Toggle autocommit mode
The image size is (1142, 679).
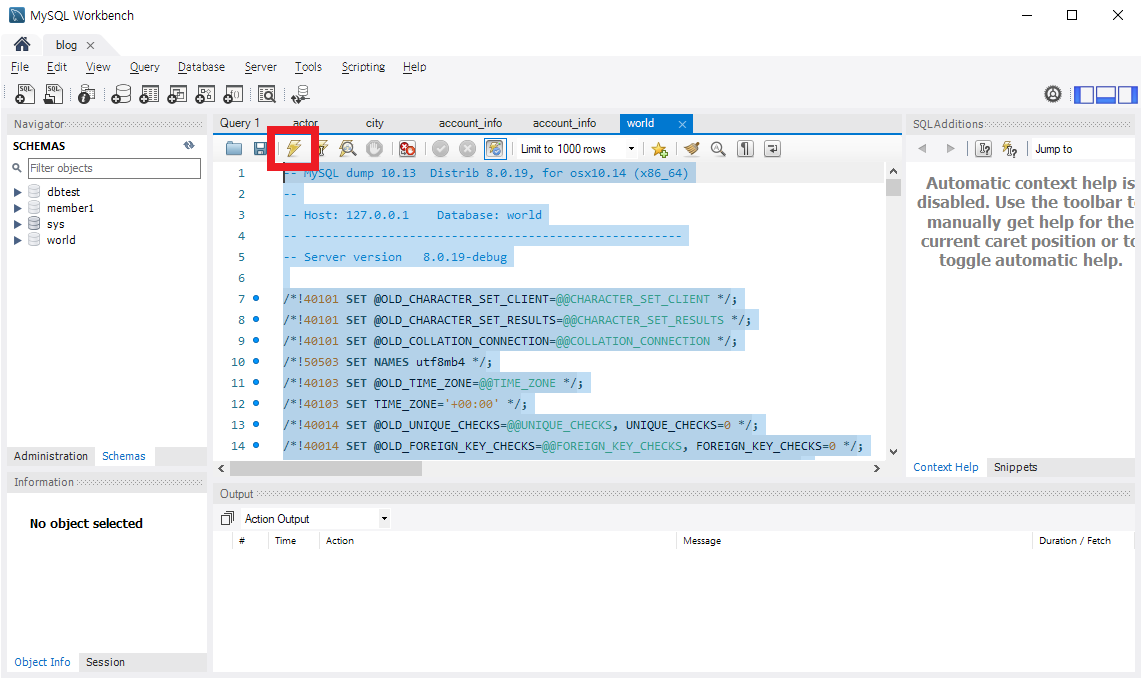(495, 149)
